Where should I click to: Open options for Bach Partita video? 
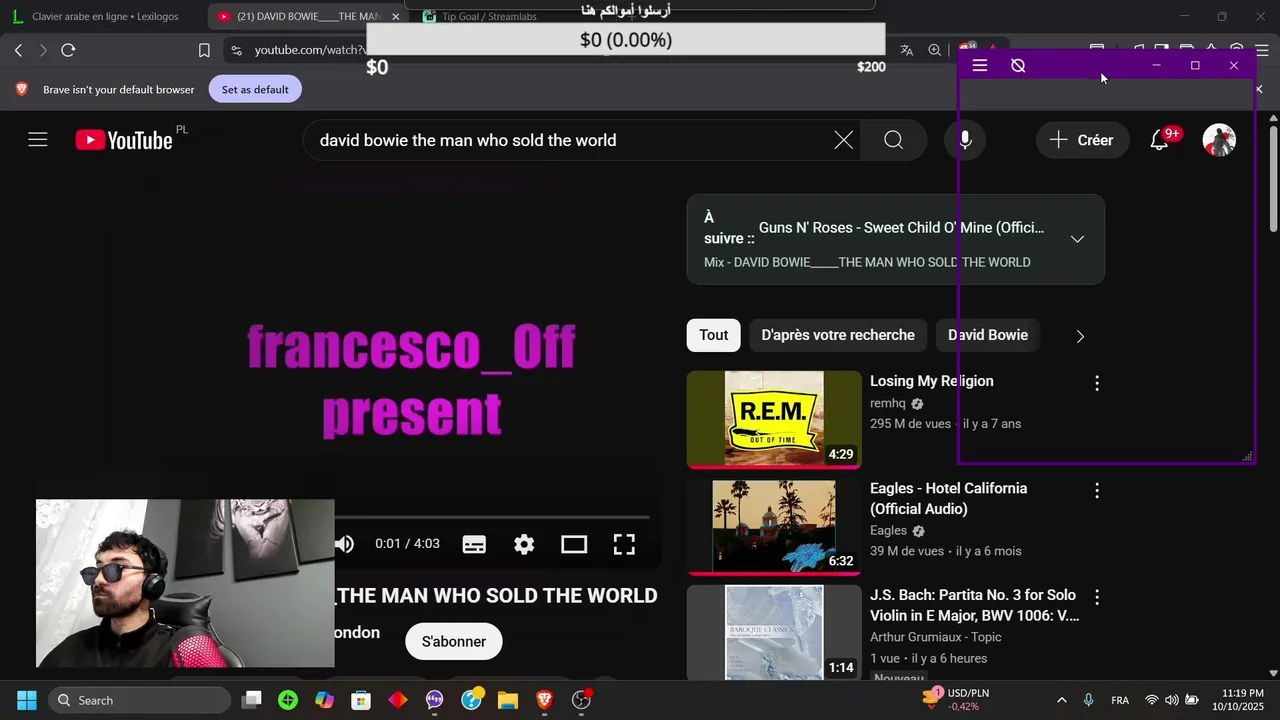tap(1097, 597)
